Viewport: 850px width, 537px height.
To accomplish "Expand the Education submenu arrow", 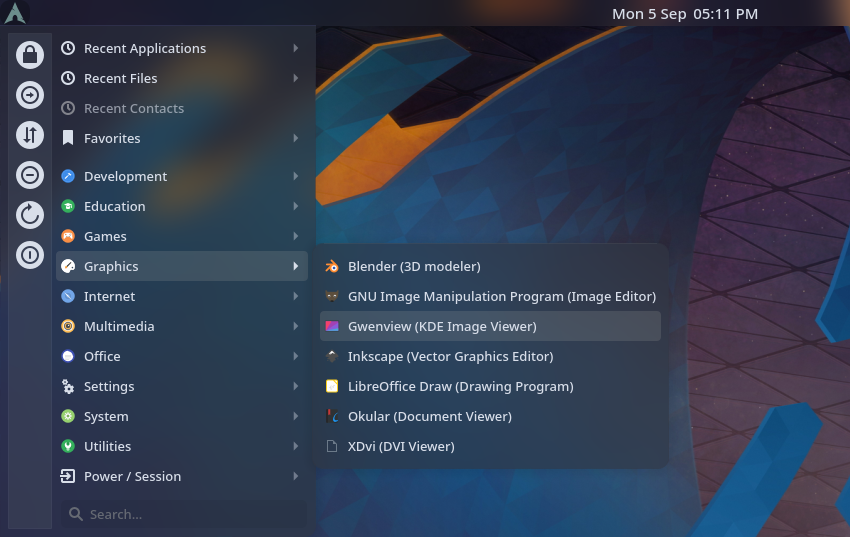I will click(296, 206).
